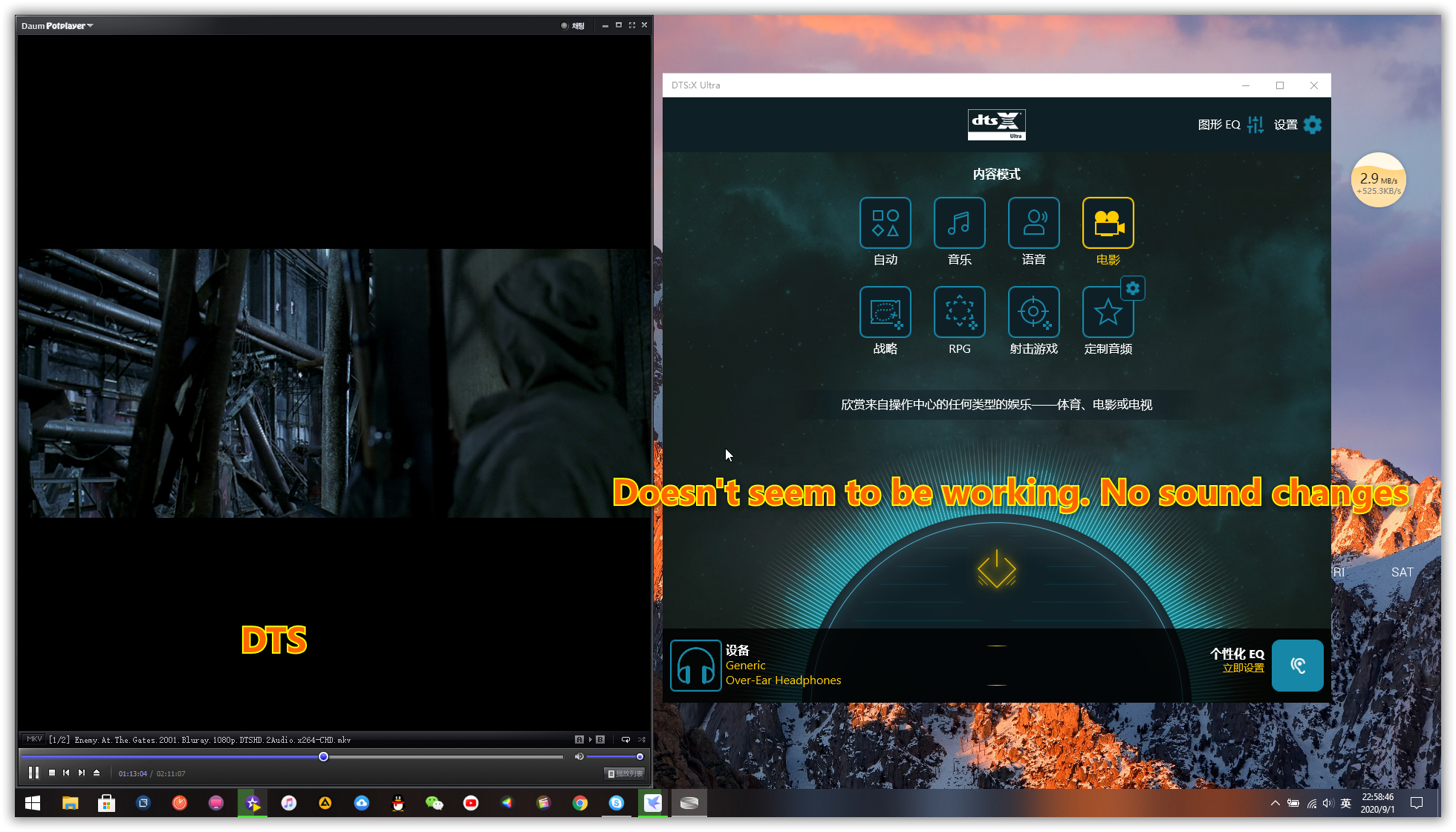Open iTunes music icon in taskbar
1456x832 pixels.
(x=289, y=803)
